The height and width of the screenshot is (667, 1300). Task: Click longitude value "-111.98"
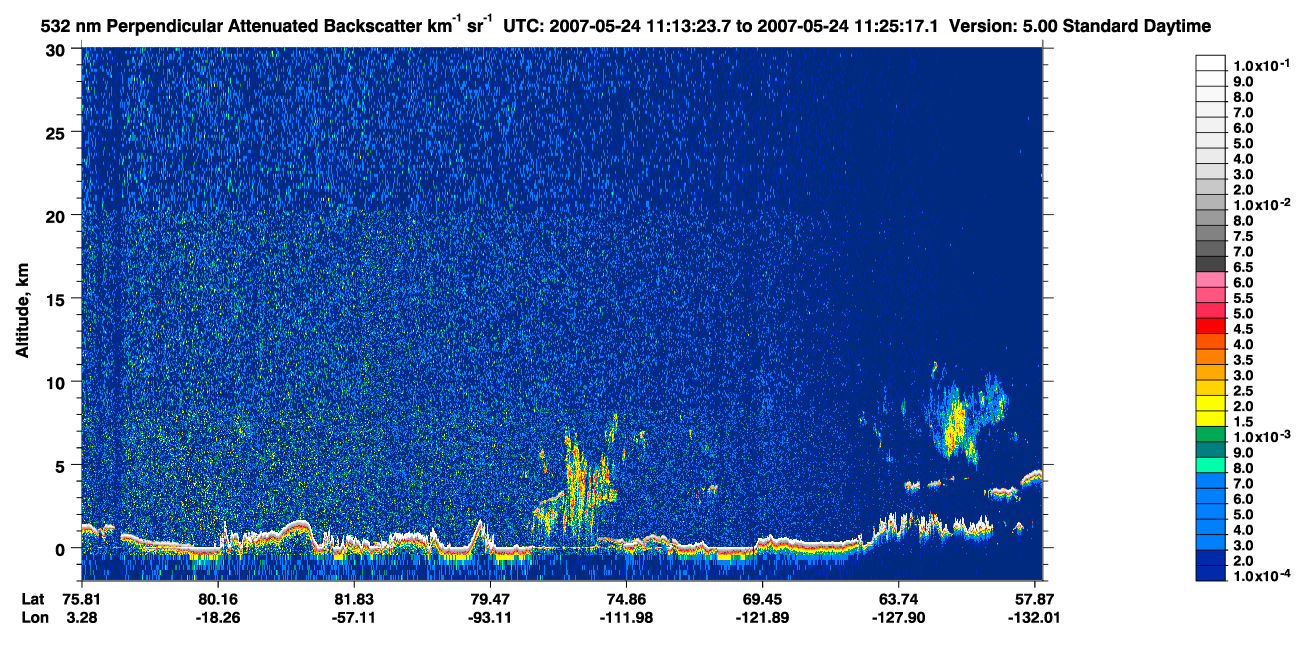click(x=626, y=617)
